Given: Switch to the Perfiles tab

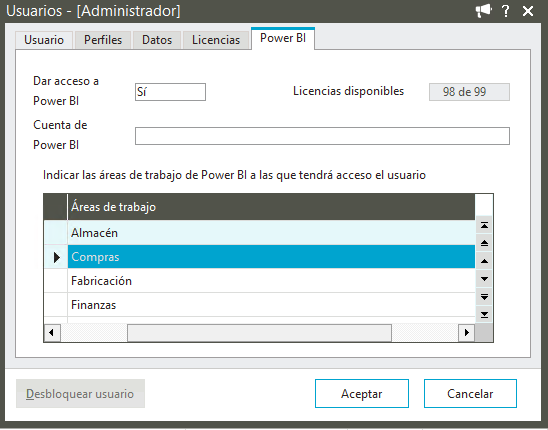Looking at the screenshot, I should click(x=103, y=40).
